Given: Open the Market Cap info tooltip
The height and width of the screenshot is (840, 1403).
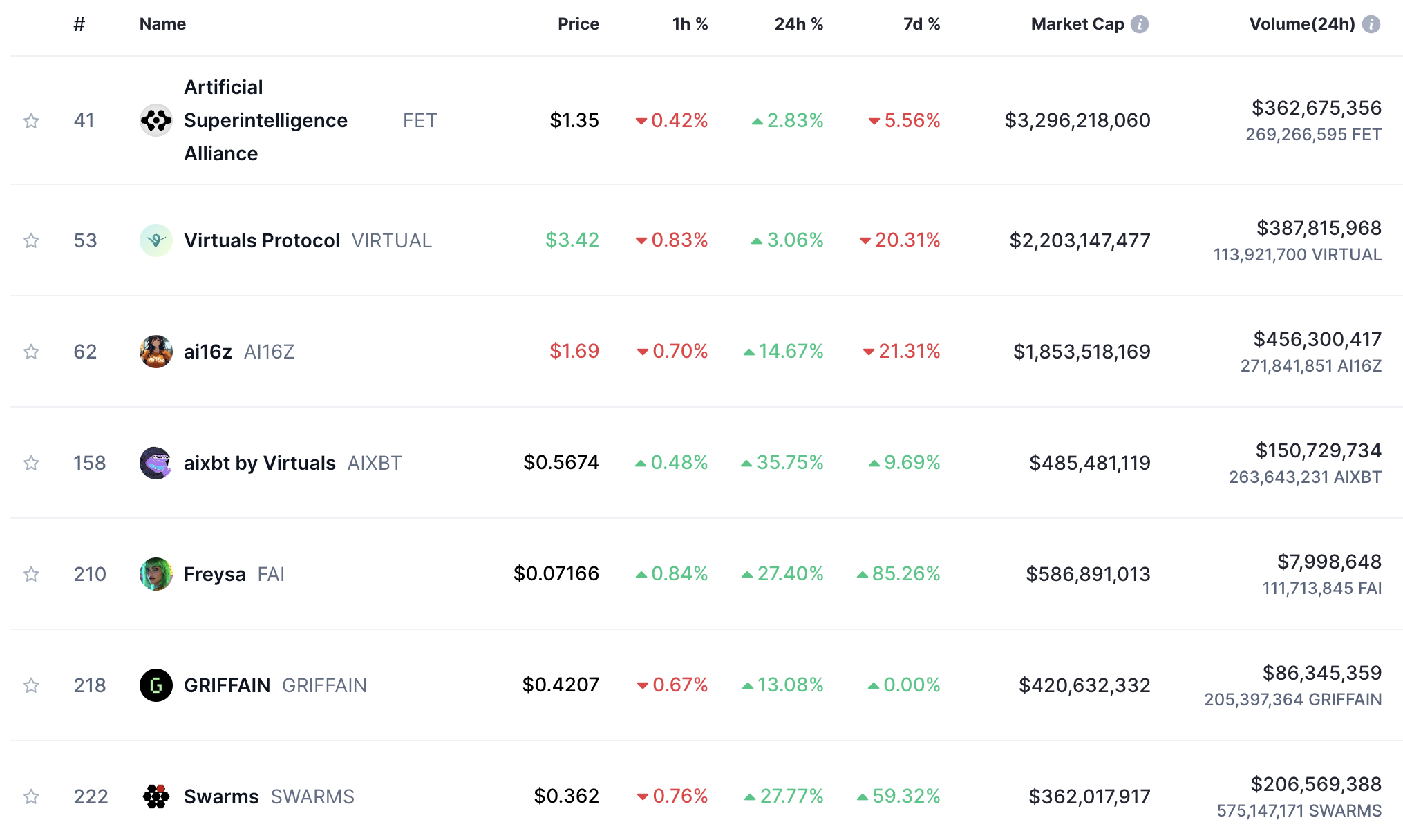Looking at the screenshot, I should [1139, 23].
